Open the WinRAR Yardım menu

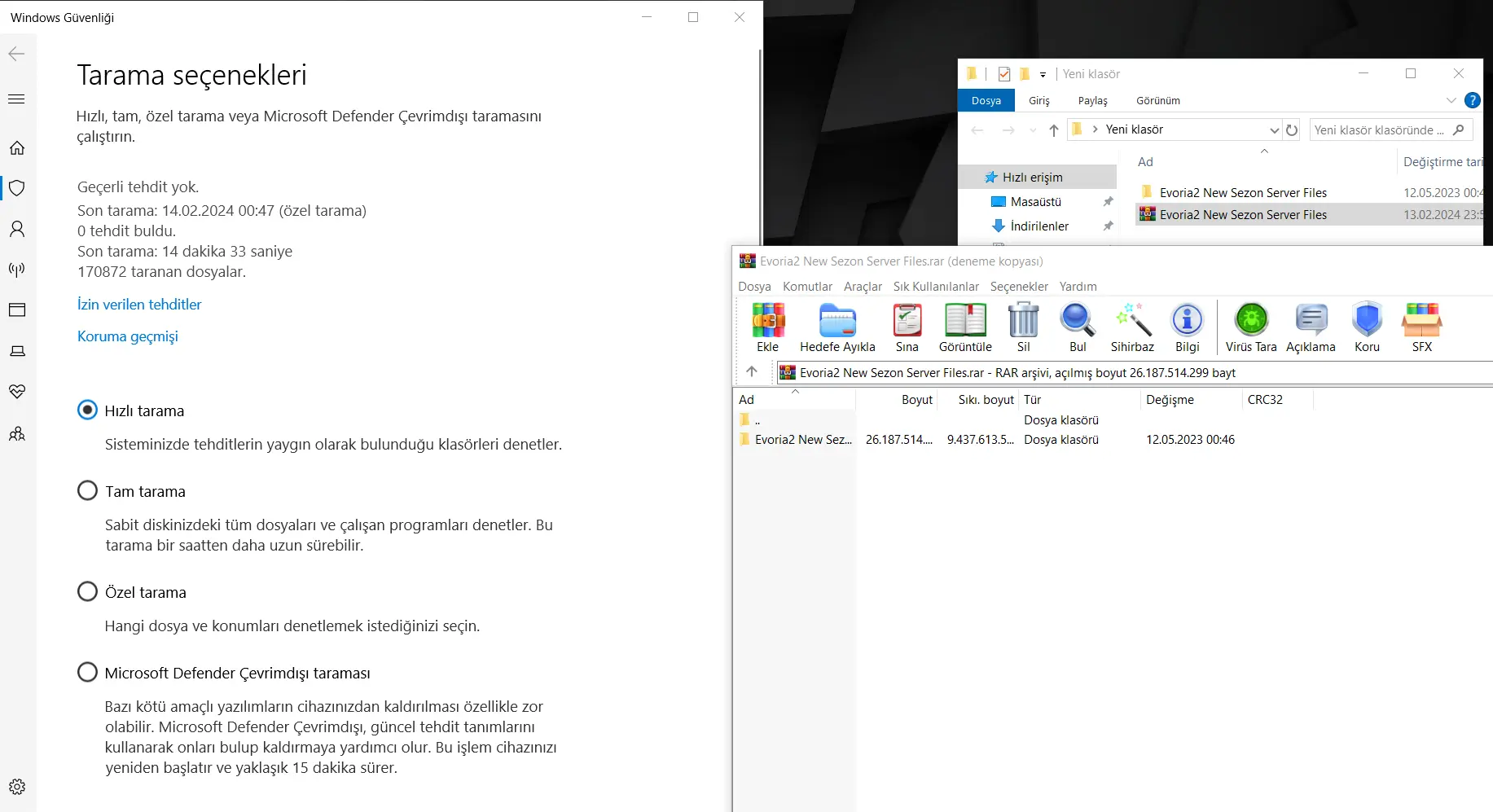(1078, 287)
